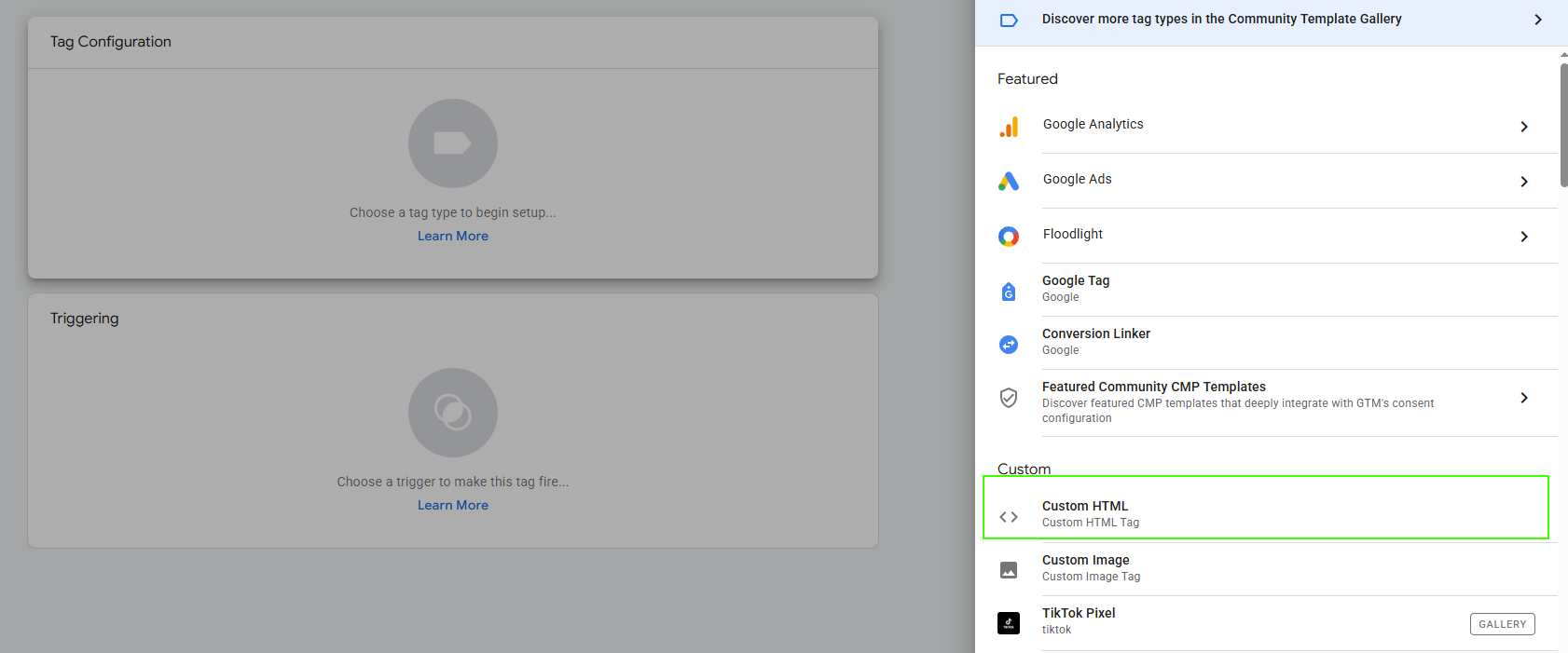The width and height of the screenshot is (1568, 653).
Task: Click the 'Triggering' heading
Action: click(x=85, y=319)
